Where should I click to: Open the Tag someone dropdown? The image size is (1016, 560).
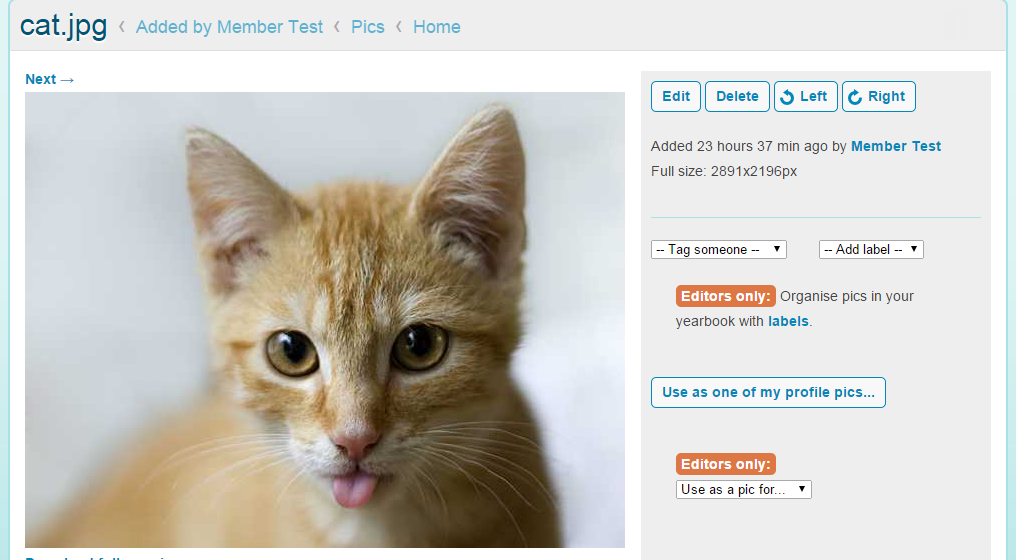click(x=718, y=250)
